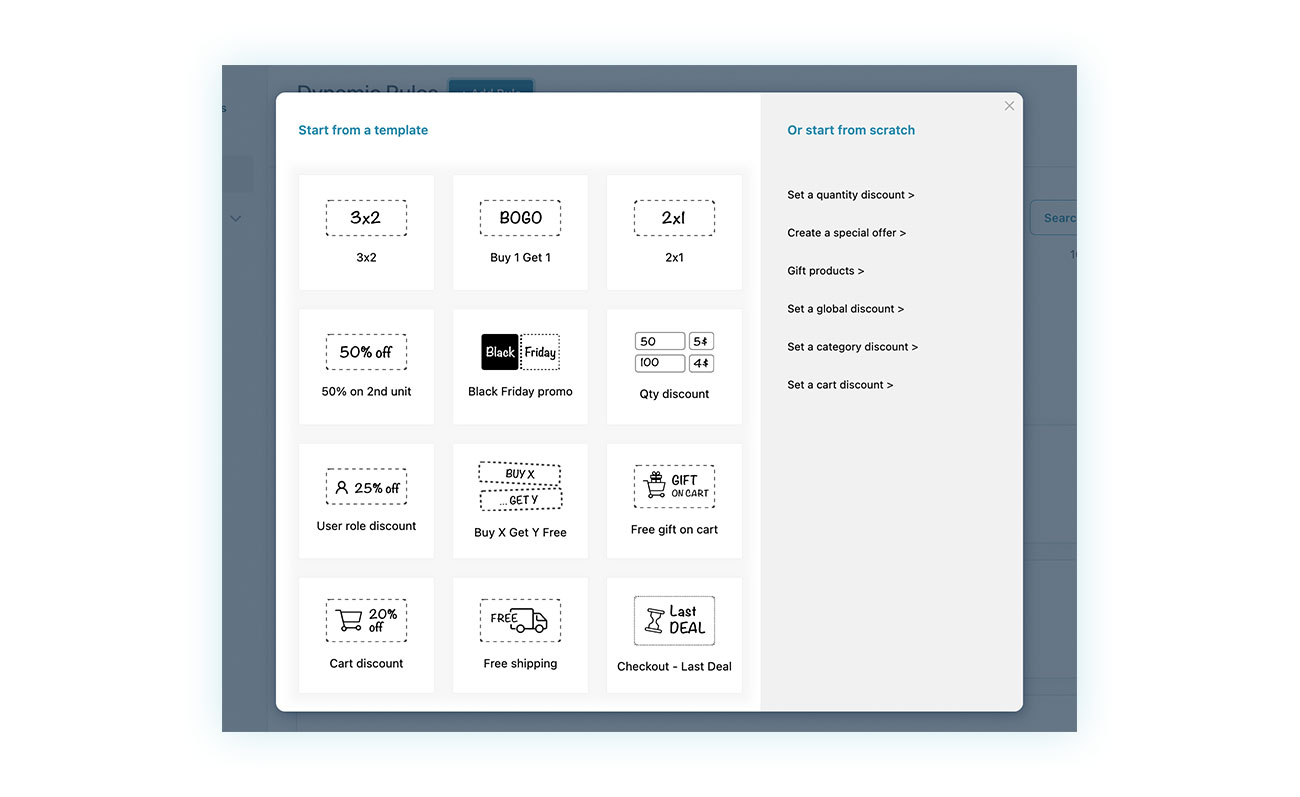Pick the Buy X Get Y ticket icon
This screenshot has height=797, width=1300.
click(x=520, y=487)
